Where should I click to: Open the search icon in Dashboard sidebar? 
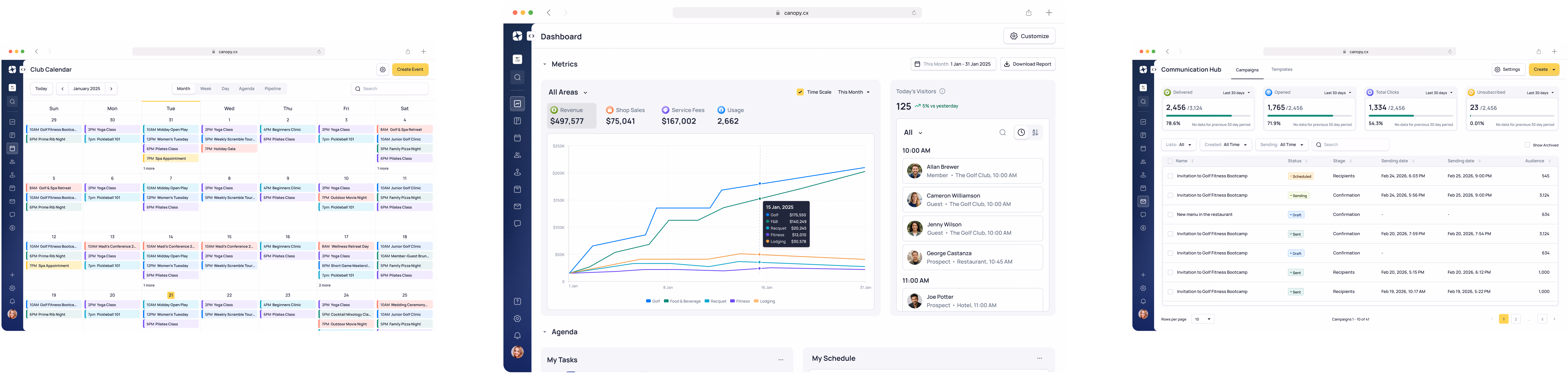[x=517, y=77]
